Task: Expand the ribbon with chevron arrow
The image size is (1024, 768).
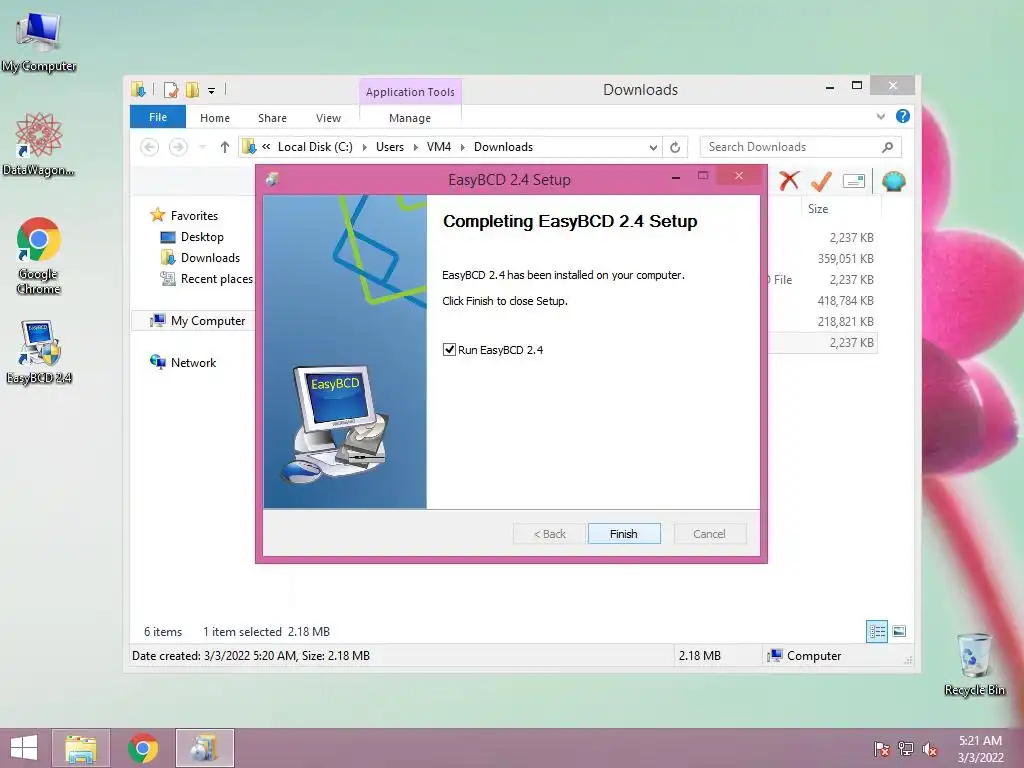Action: [x=880, y=116]
